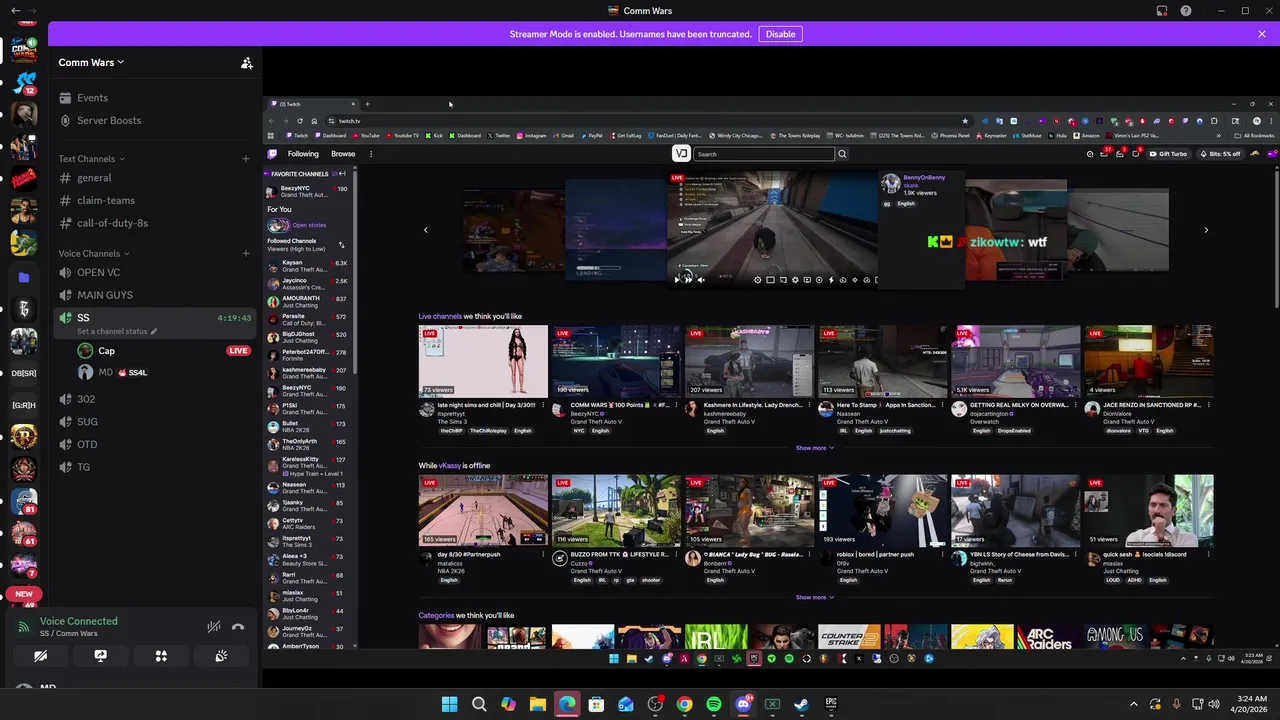The image size is (1280, 720).
Task: Collapse the Twitch favorite channels sidebar
Action: 342,174
